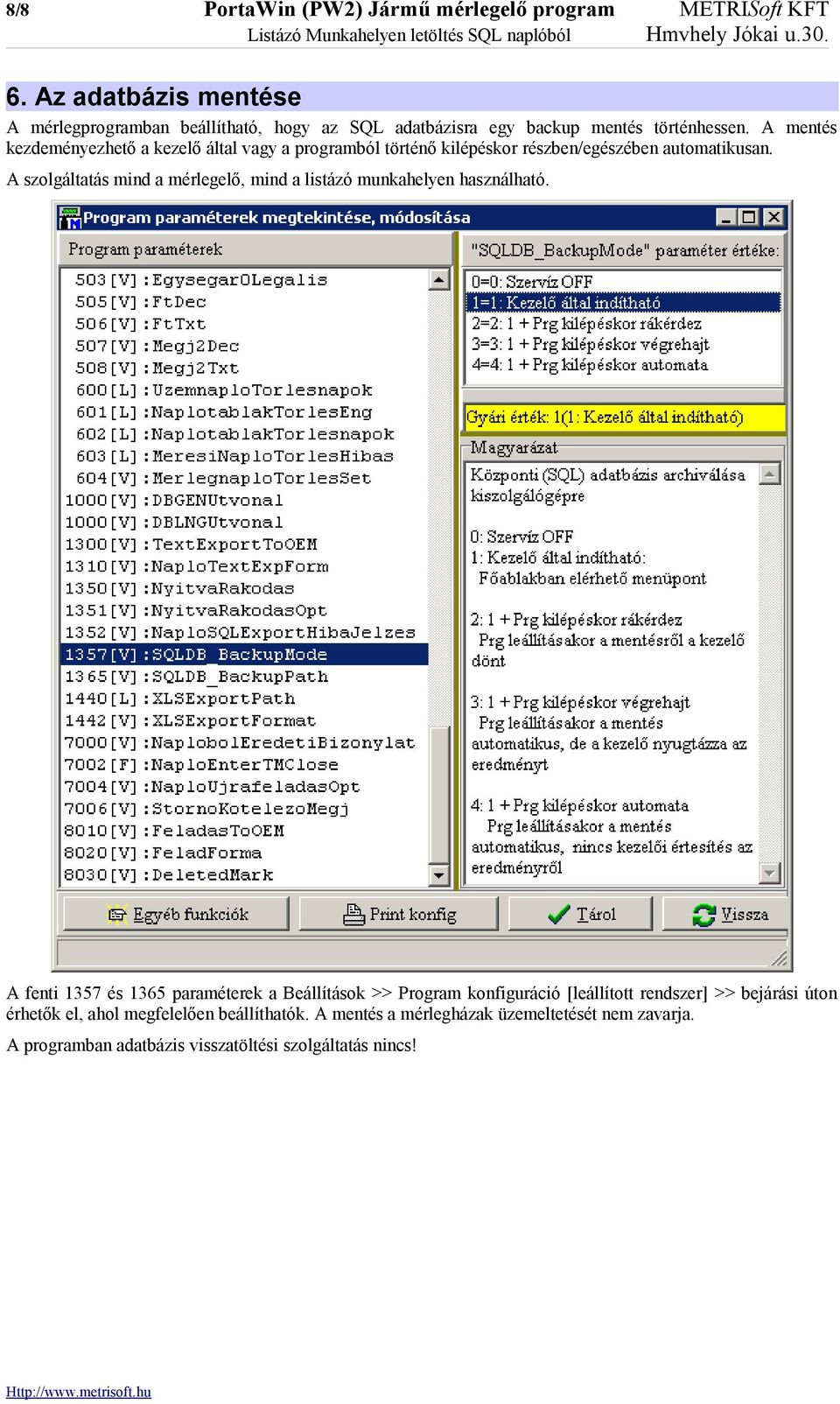
Task: Select parameter 602 NaplotablakTorlesnapok
Action: (x=245, y=434)
